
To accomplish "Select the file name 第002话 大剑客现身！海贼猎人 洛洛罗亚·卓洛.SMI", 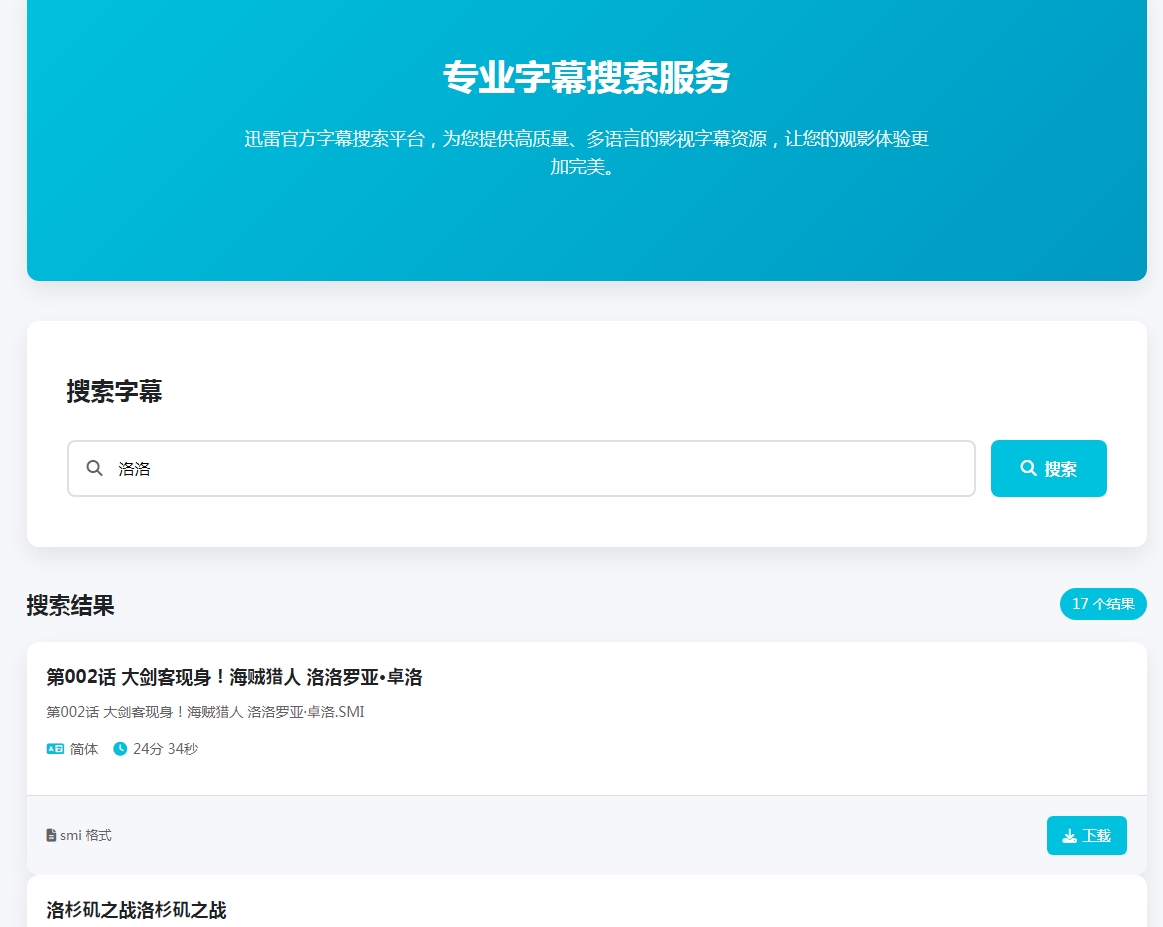I will tap(205, 712).
